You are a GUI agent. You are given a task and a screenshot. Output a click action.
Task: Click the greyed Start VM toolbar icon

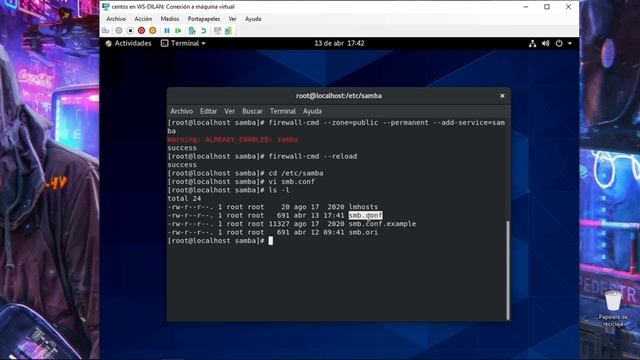pos(119,31)
